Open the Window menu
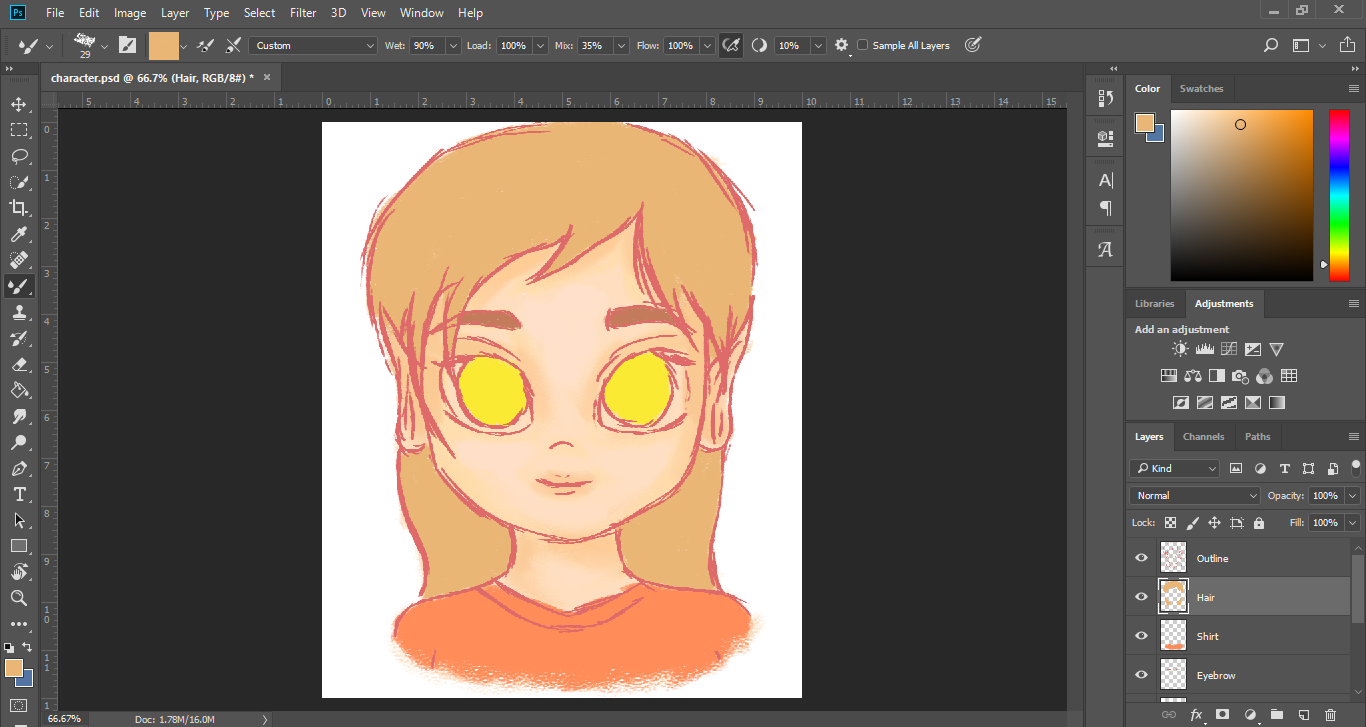 [421, 13]
